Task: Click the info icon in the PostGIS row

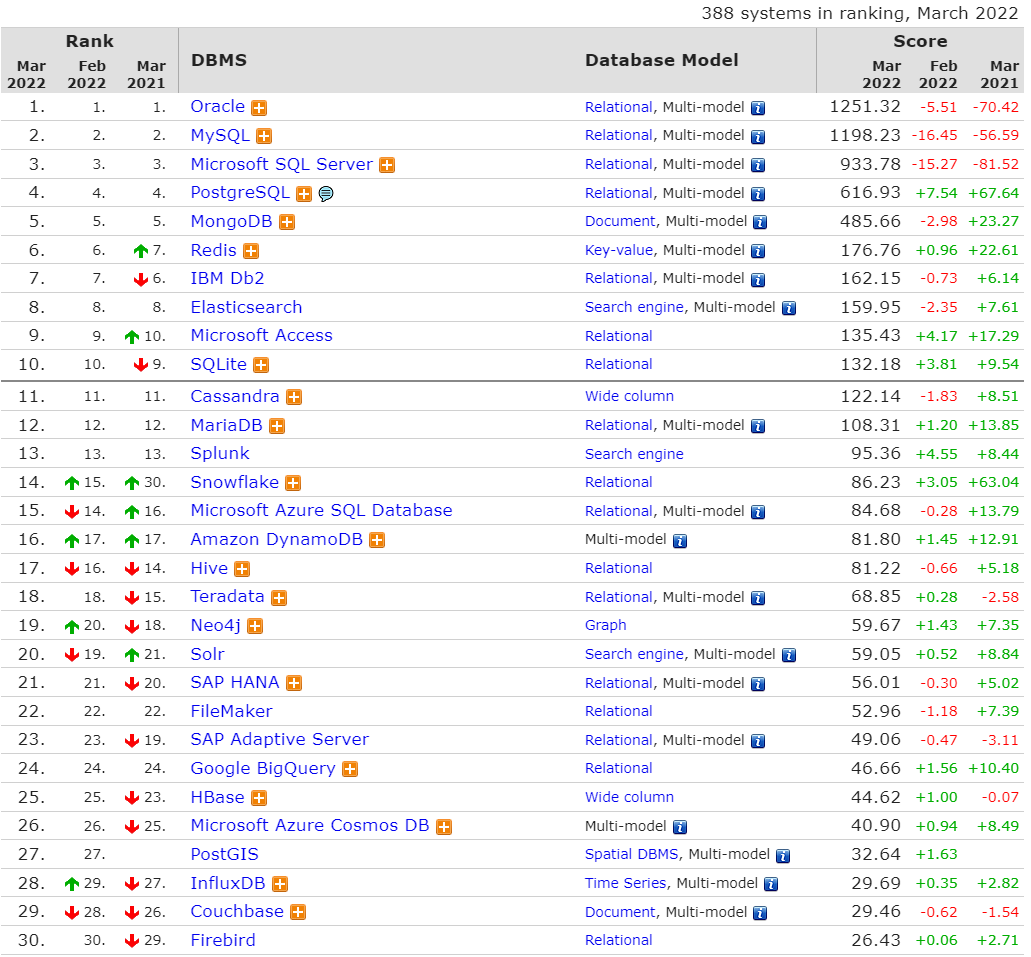Action: click(783, 856)
